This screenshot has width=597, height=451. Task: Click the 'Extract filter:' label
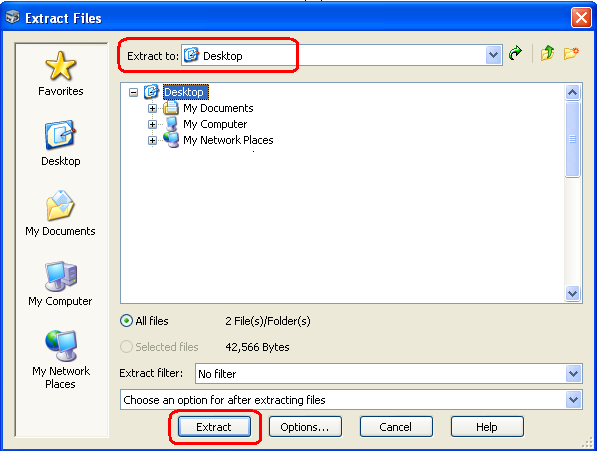[x=151, y=373]
